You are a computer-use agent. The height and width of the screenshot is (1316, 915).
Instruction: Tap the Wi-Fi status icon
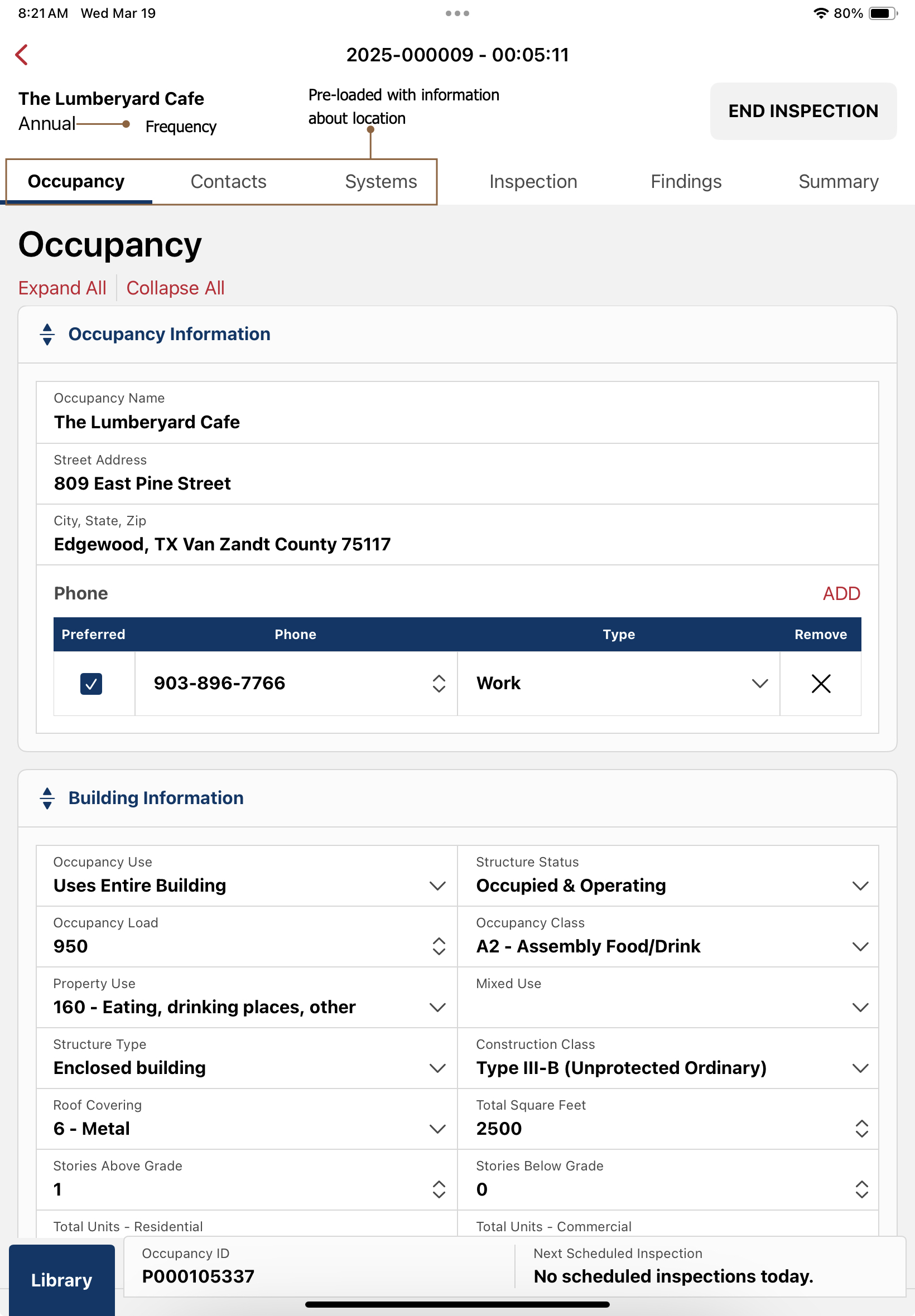point(821,13)
